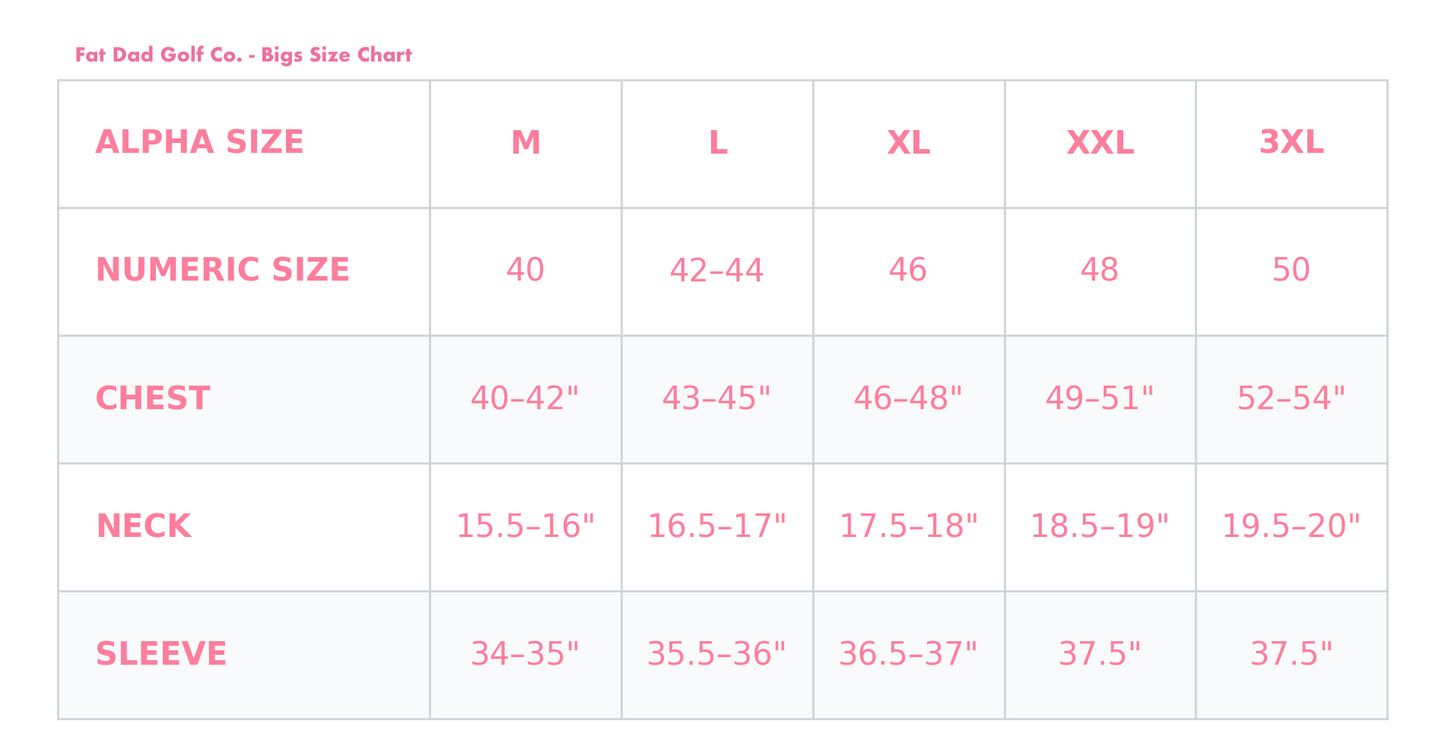
Task: Click numeric size 42–44 cell
Action: pyautogui.click(x=717, y=270)
